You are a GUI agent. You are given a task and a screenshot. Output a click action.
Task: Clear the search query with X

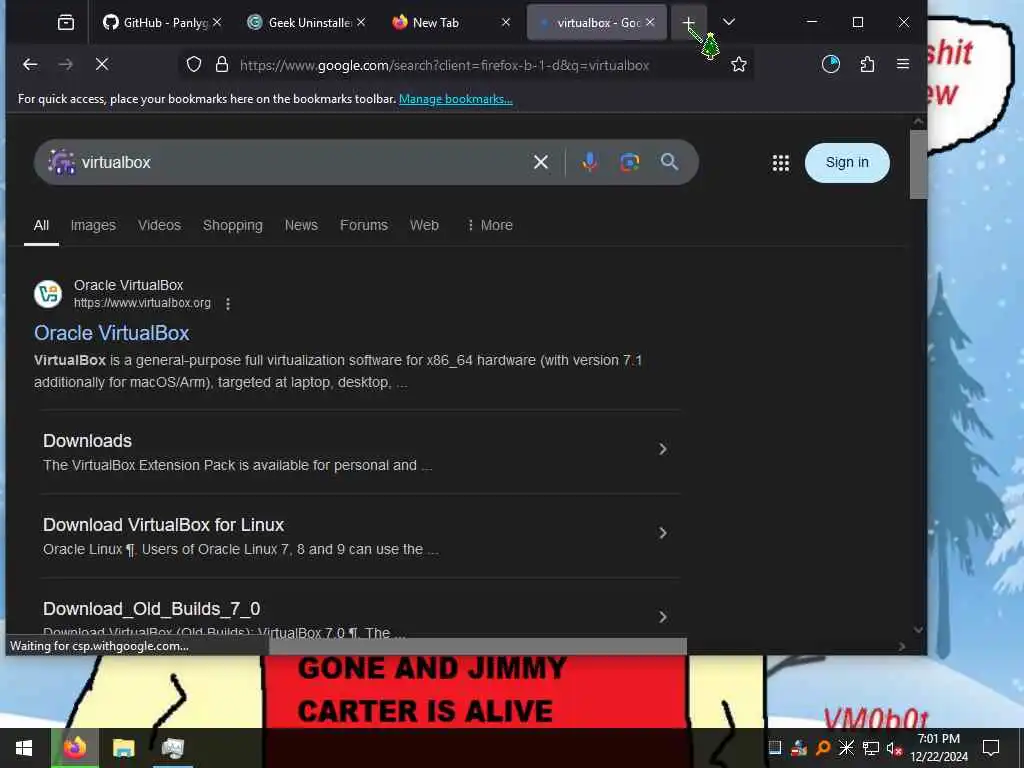541,162
